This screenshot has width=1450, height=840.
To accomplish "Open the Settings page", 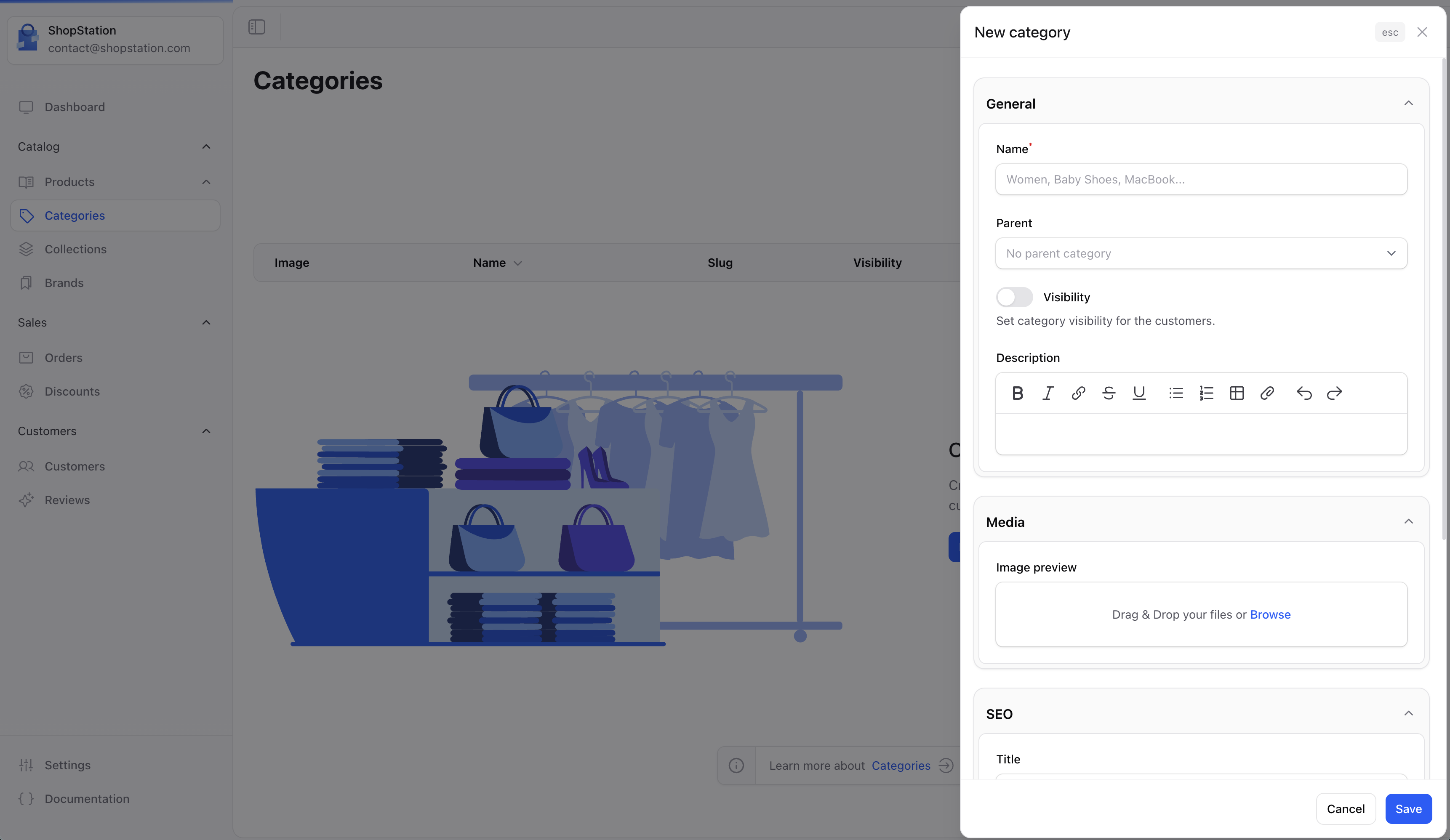I will click(67, 765).
